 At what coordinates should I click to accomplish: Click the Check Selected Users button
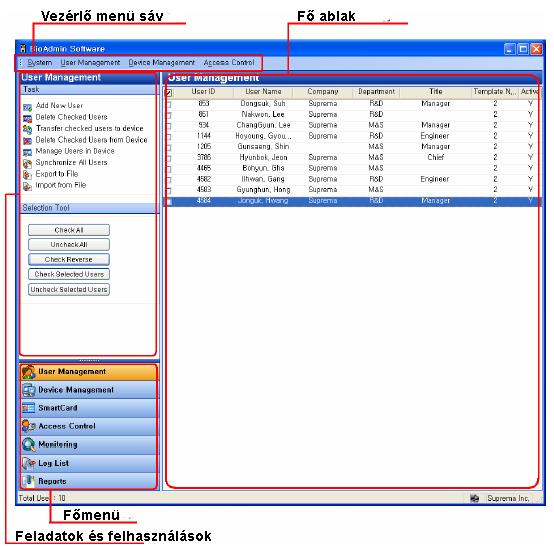pos(69,274)
